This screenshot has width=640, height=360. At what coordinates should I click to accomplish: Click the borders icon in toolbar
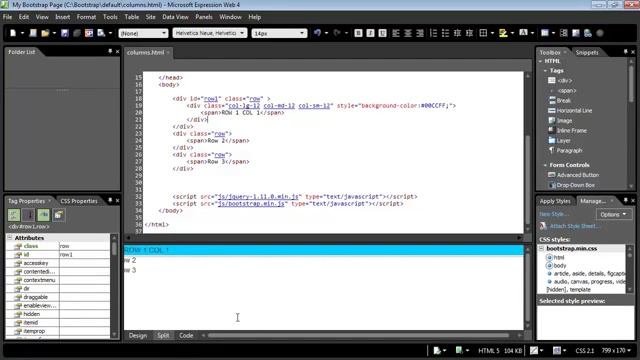[483, 33]
